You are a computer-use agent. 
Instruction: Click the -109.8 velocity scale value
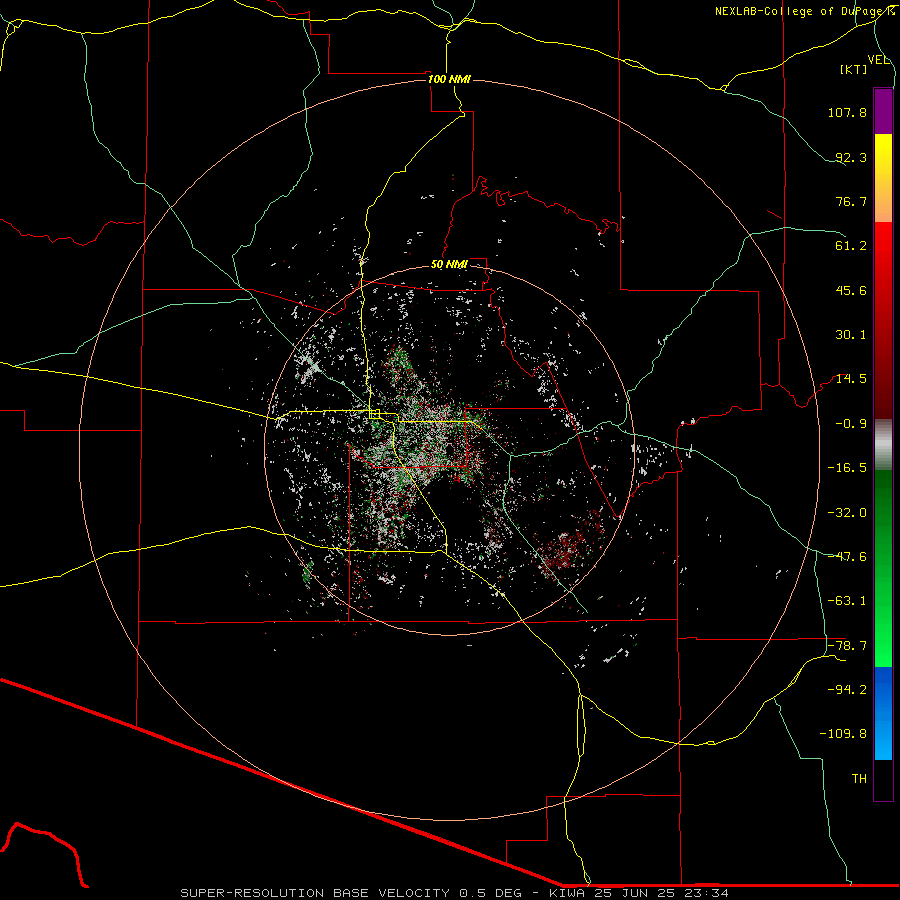point(843,734)
